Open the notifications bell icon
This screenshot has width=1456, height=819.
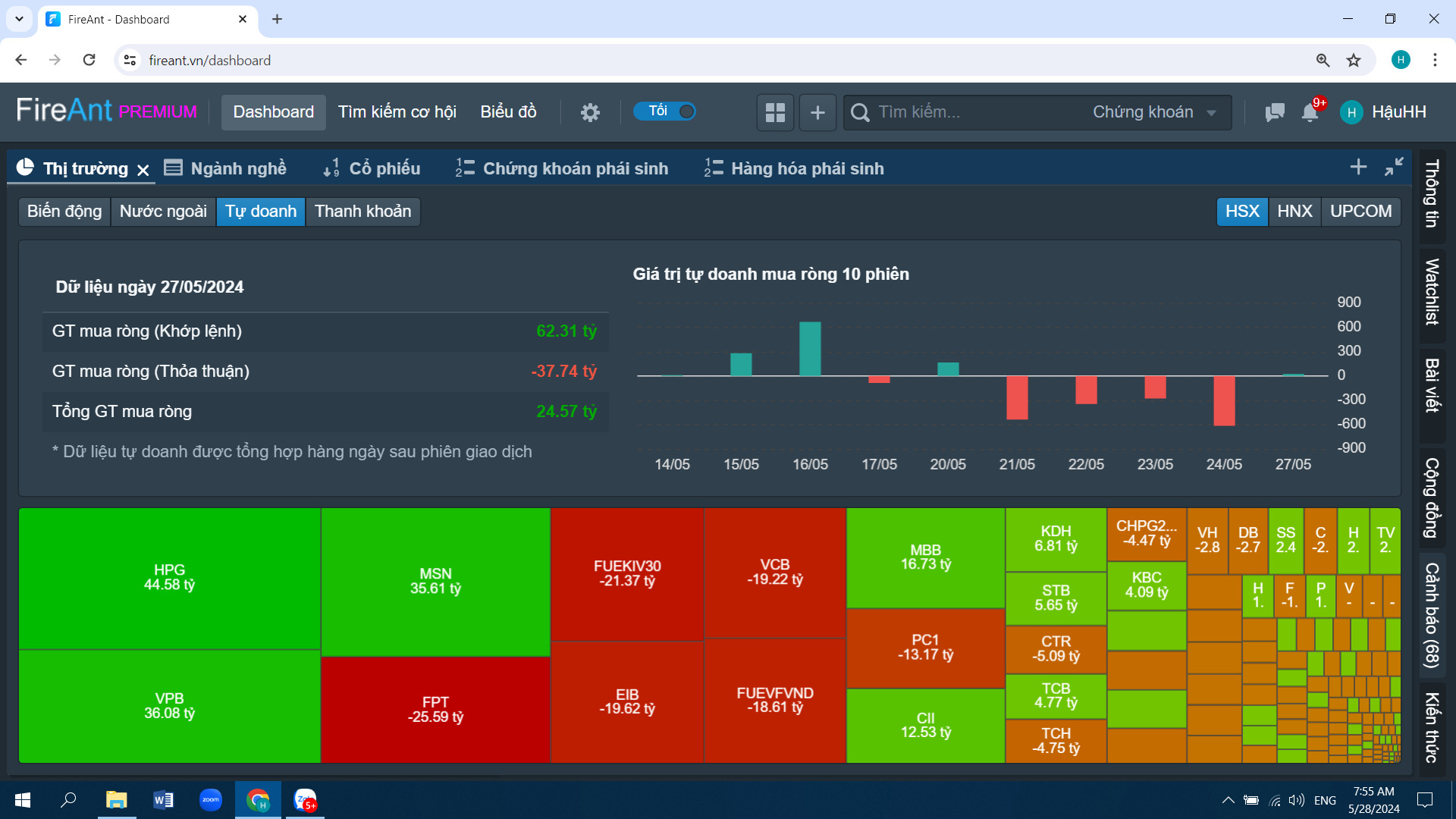tap(1310, 112)
